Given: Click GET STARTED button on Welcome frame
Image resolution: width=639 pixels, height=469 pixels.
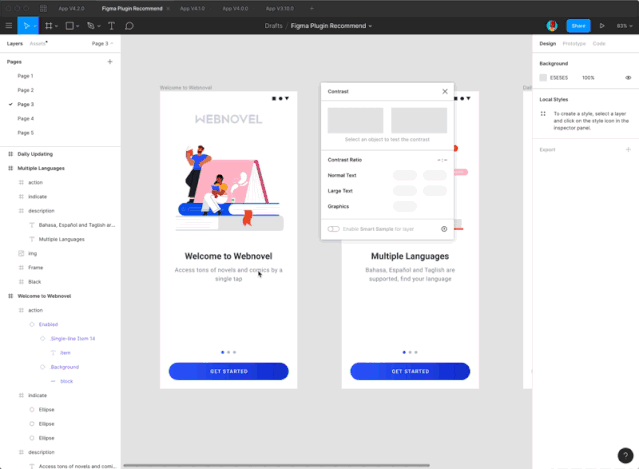Looking at the screenshot, I should pos(229,371).
